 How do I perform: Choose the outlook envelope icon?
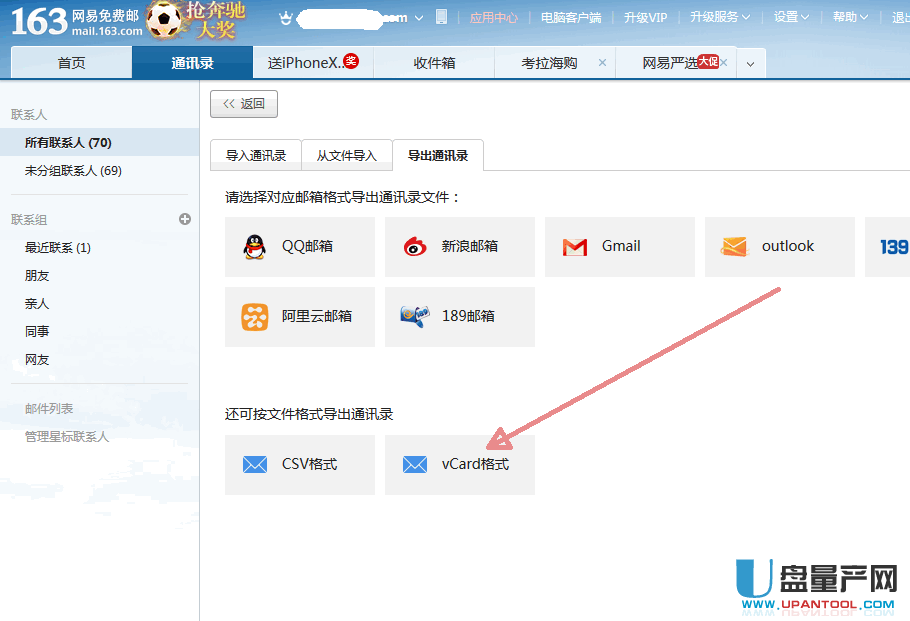[x=734, y=247]
